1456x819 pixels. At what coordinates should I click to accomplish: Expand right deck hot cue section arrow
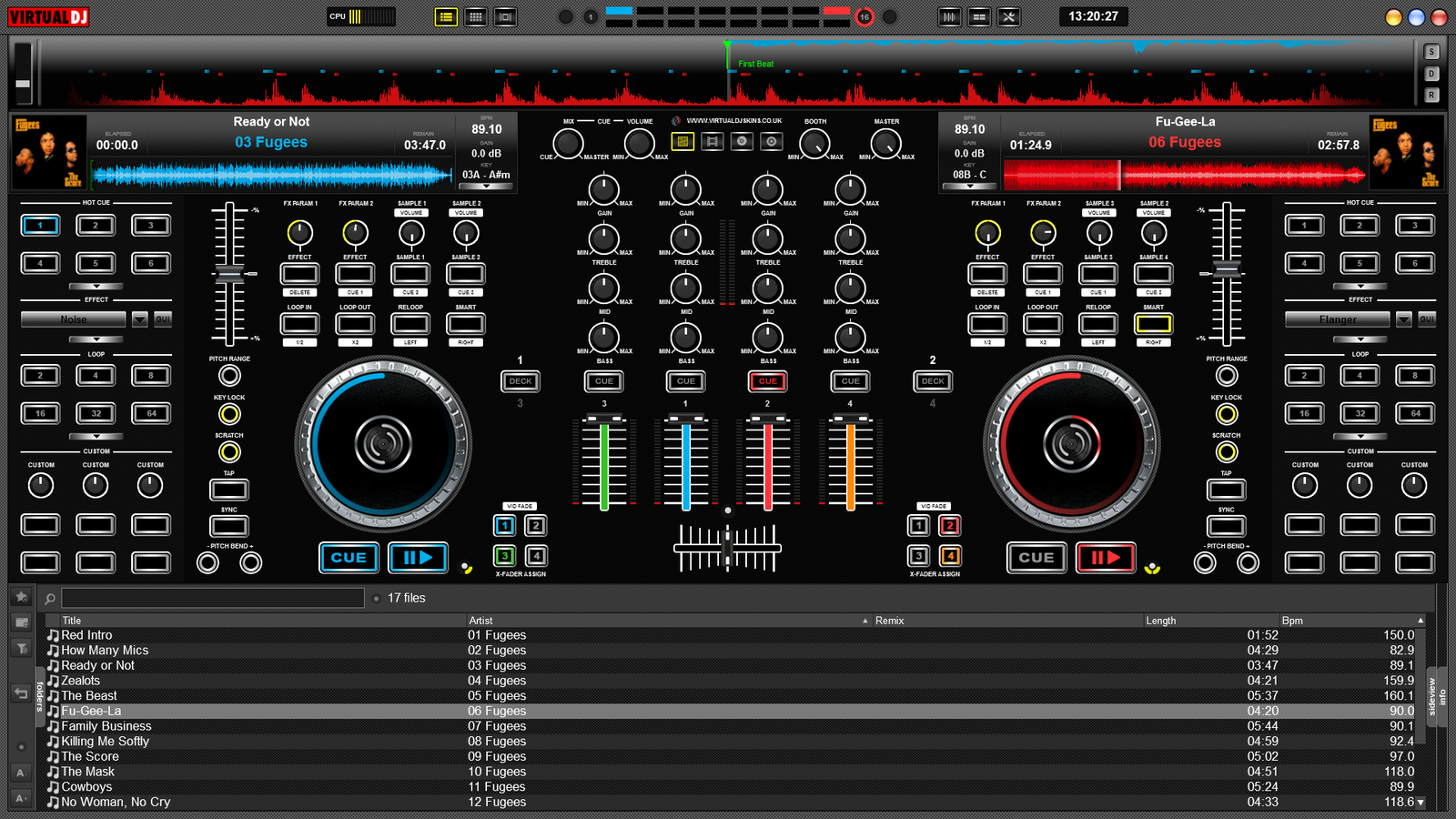1360,287
